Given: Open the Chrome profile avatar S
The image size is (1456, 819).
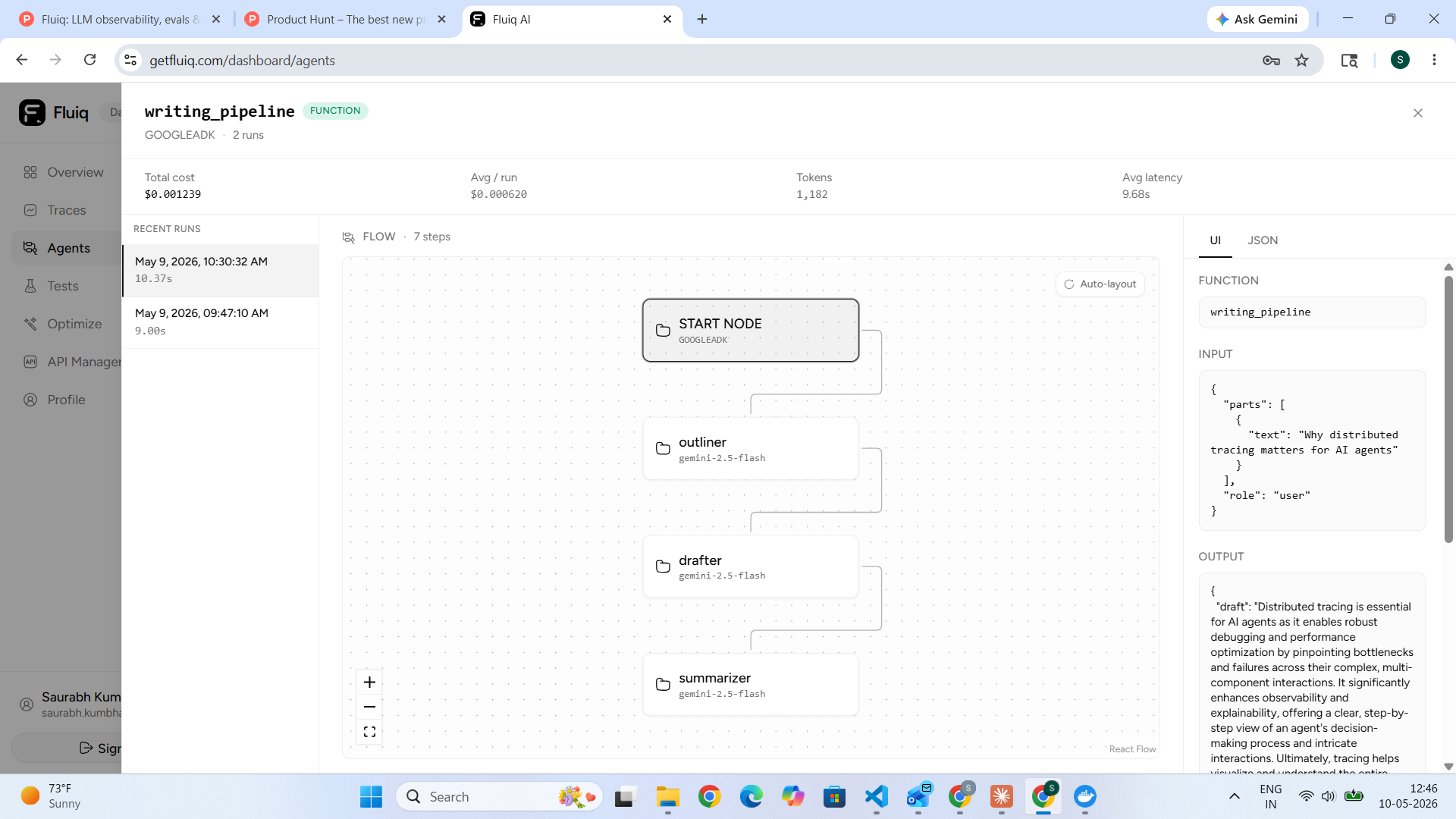Looking at the screenshot, I should point(1400,60).
